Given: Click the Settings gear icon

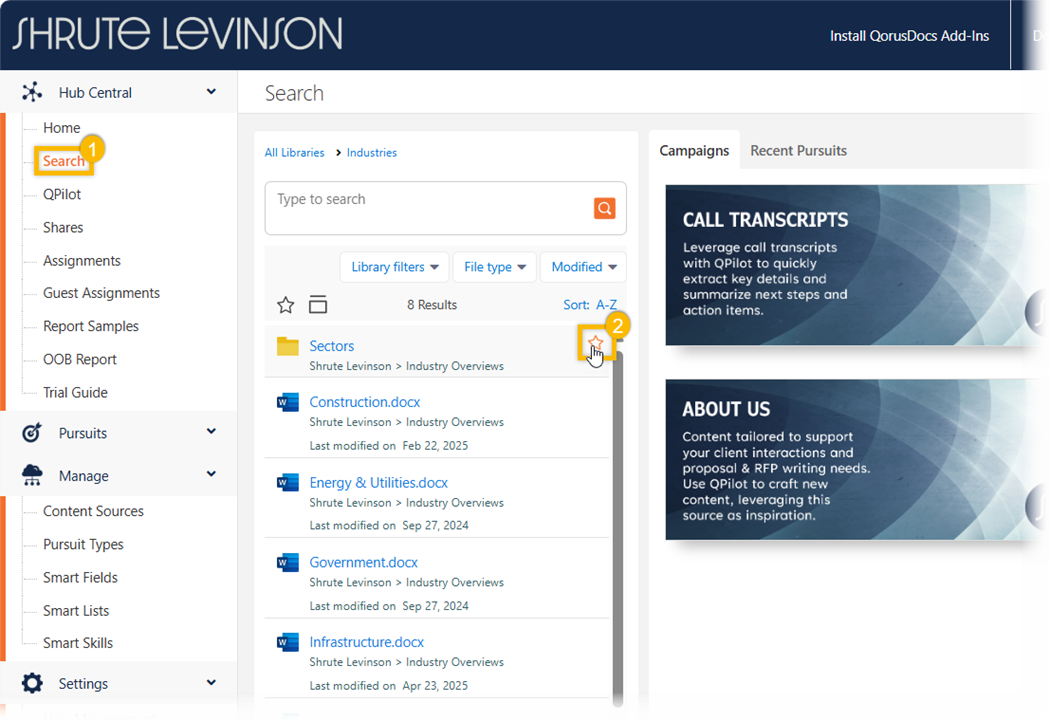Looking at the screenshot, I should point(32,684).
